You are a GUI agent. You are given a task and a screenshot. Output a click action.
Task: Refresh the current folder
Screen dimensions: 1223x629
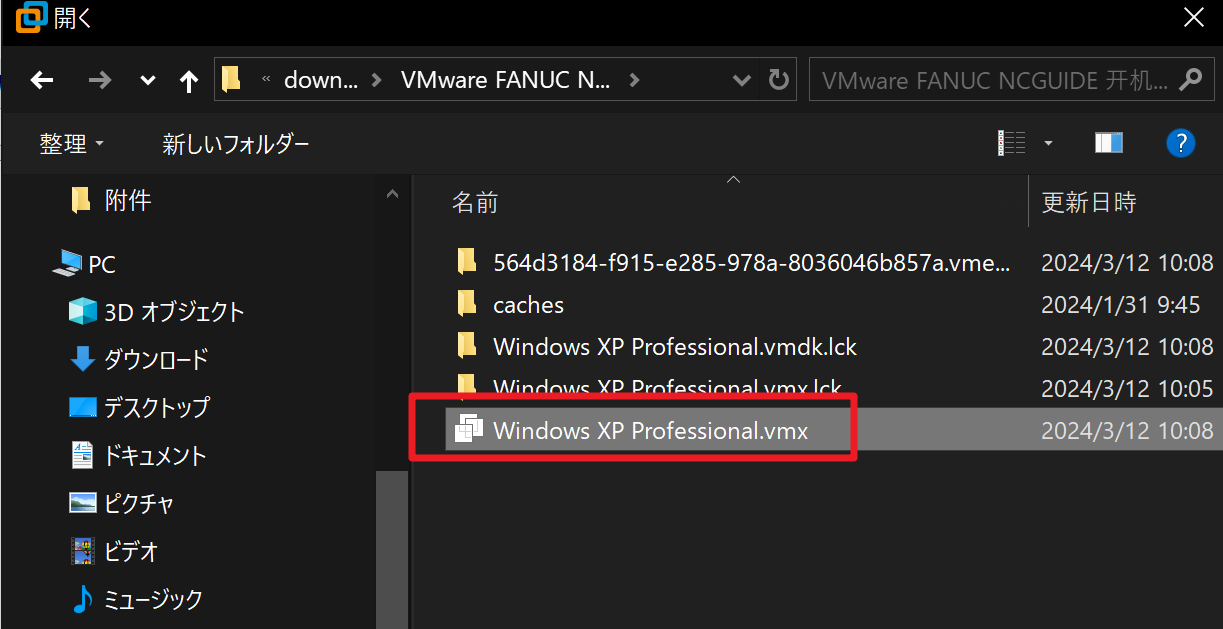[x=777, y=80]
